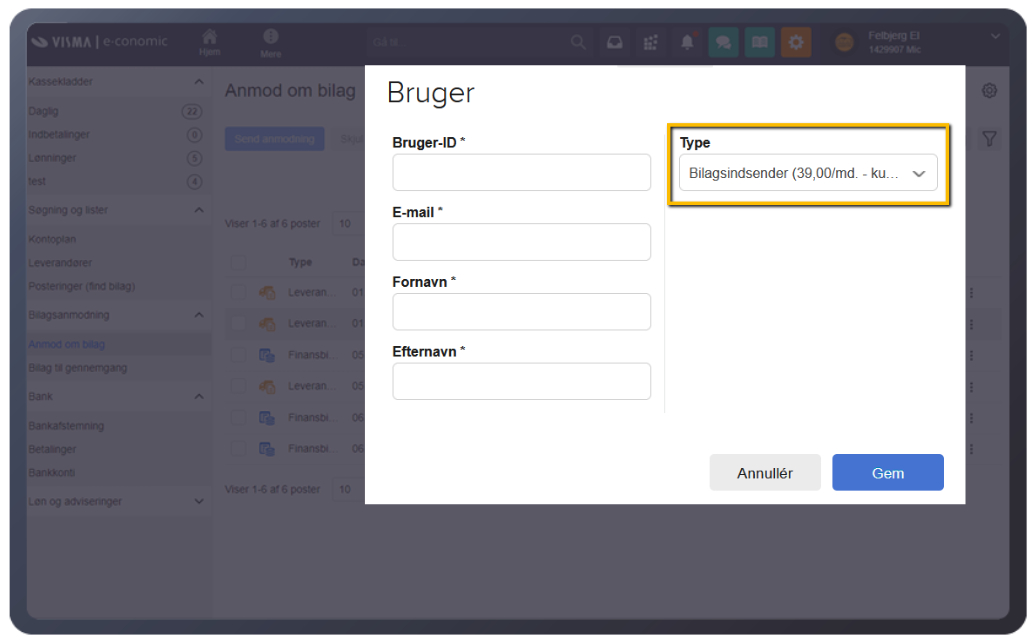Toggle the select-all header checkbox
The height and width of the screenshot is (644, 1036).
point(239,262)
